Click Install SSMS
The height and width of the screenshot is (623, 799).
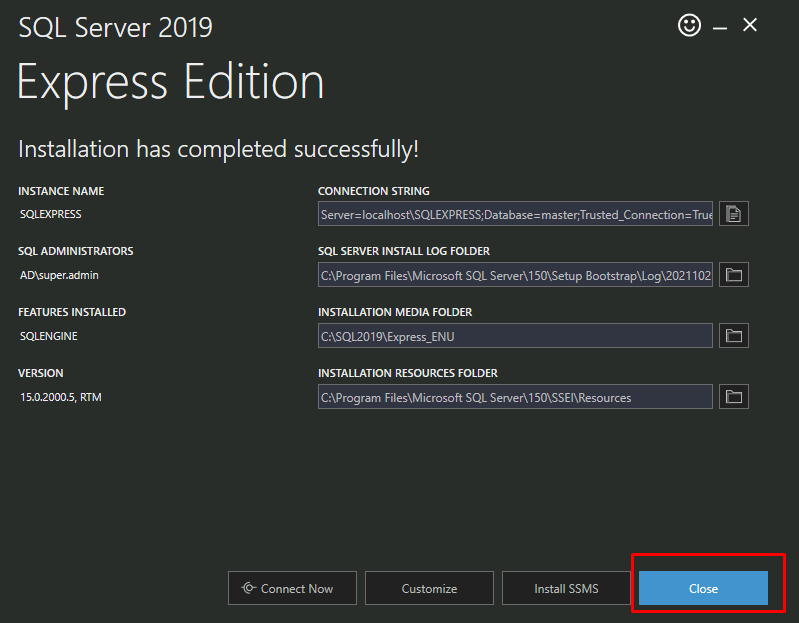pos(566,589)
